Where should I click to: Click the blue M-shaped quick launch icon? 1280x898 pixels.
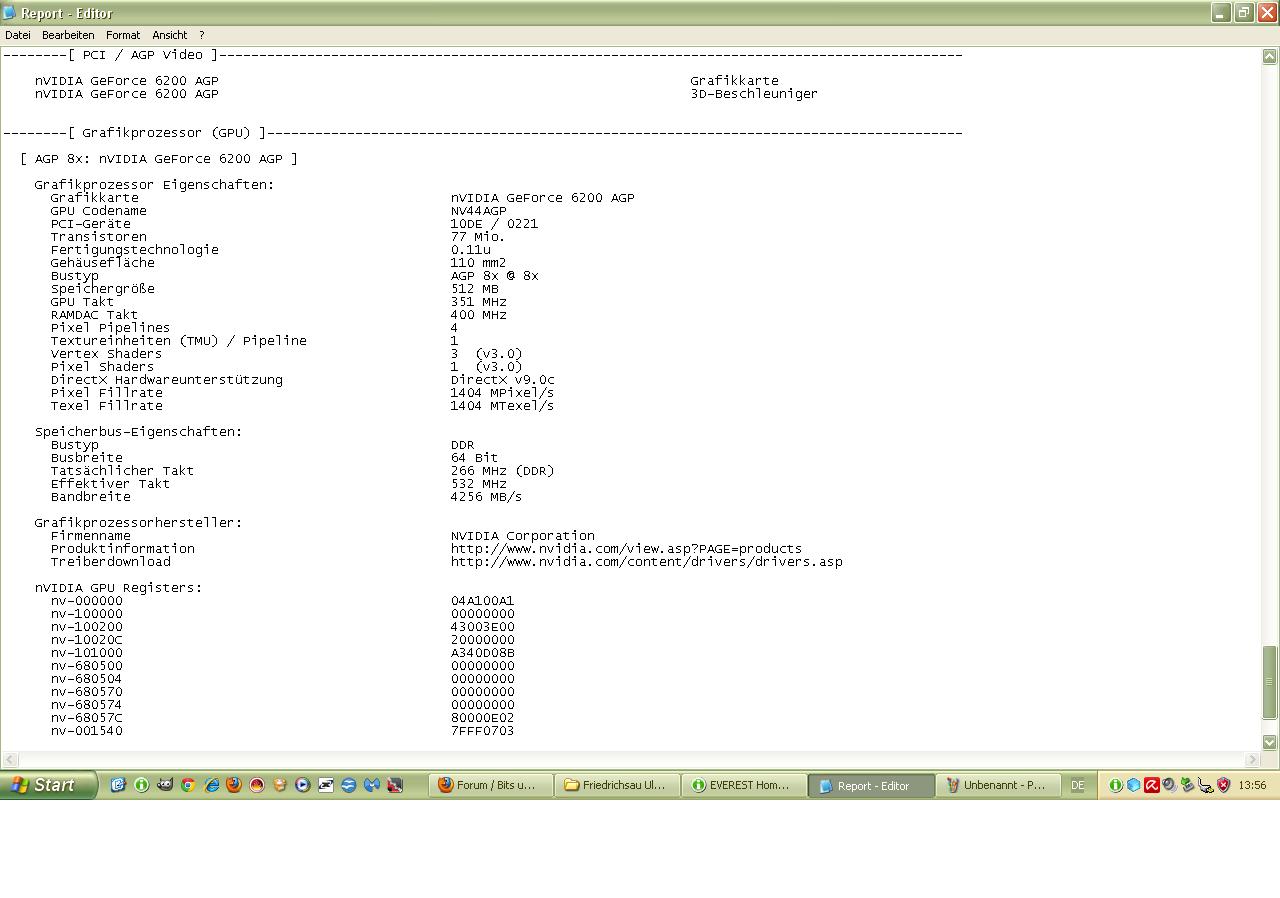pyautogui.click(x=371, y=785)
